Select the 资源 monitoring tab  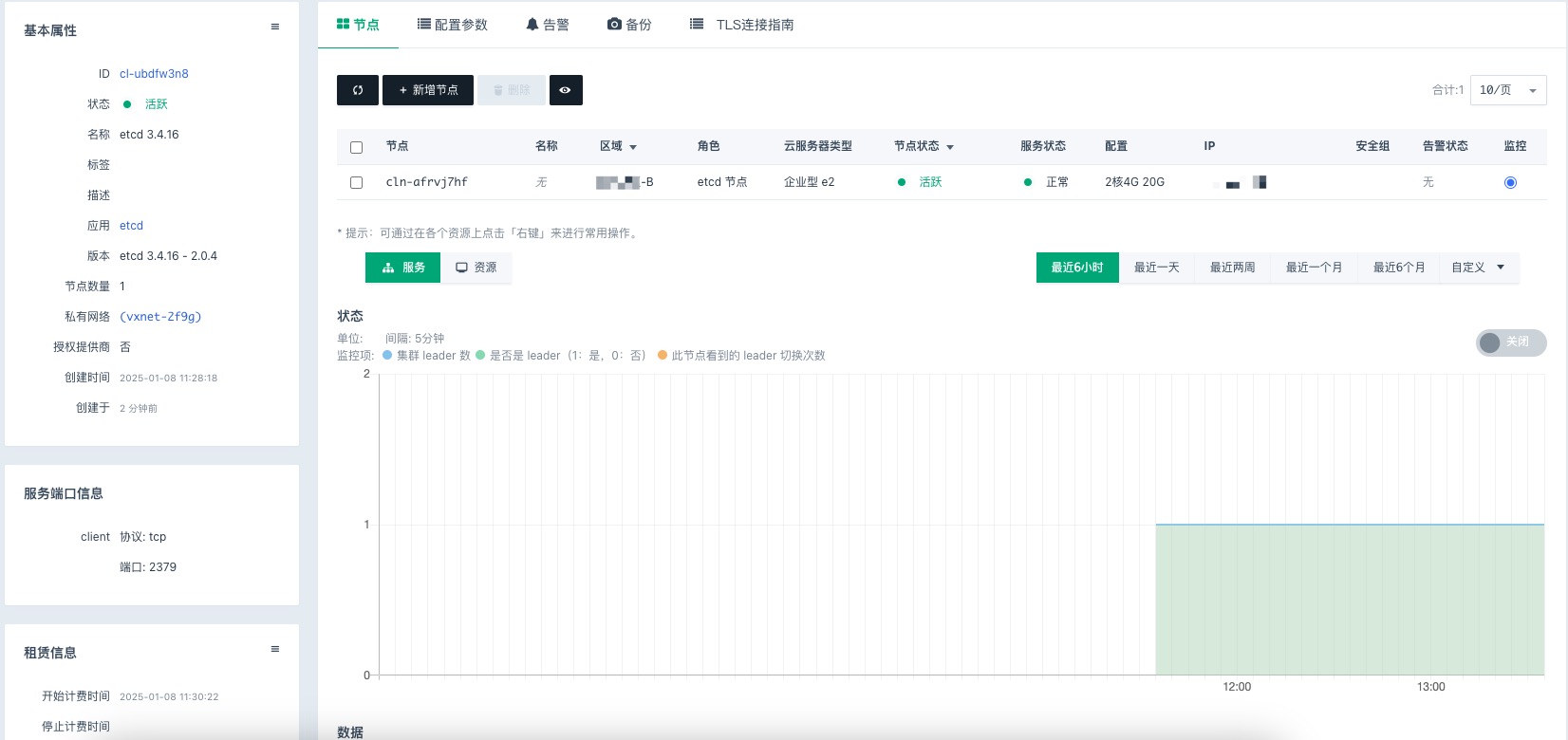coord(476,268)
